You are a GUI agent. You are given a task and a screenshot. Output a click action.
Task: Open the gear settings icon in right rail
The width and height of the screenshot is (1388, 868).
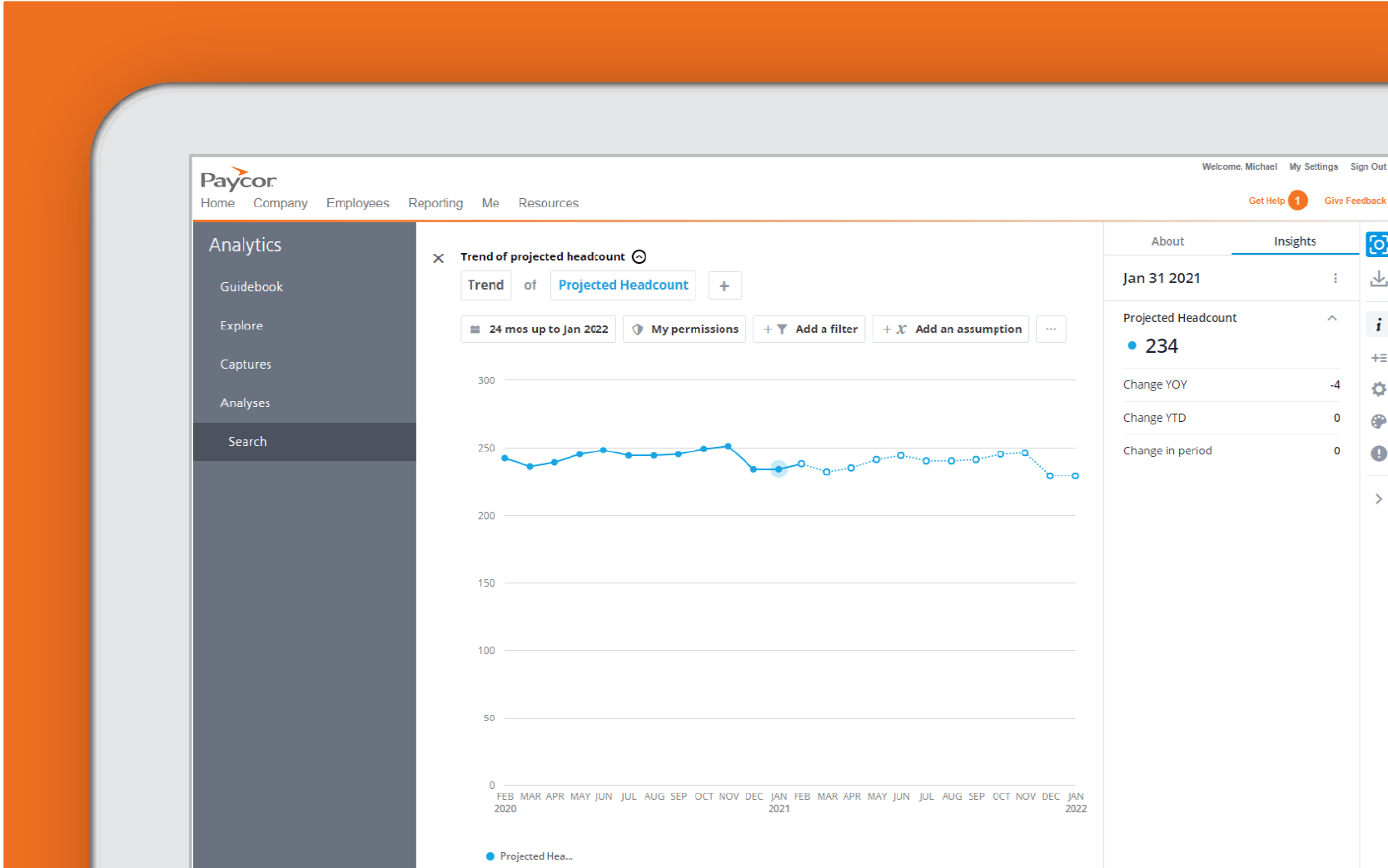[x=1379, y=389]
